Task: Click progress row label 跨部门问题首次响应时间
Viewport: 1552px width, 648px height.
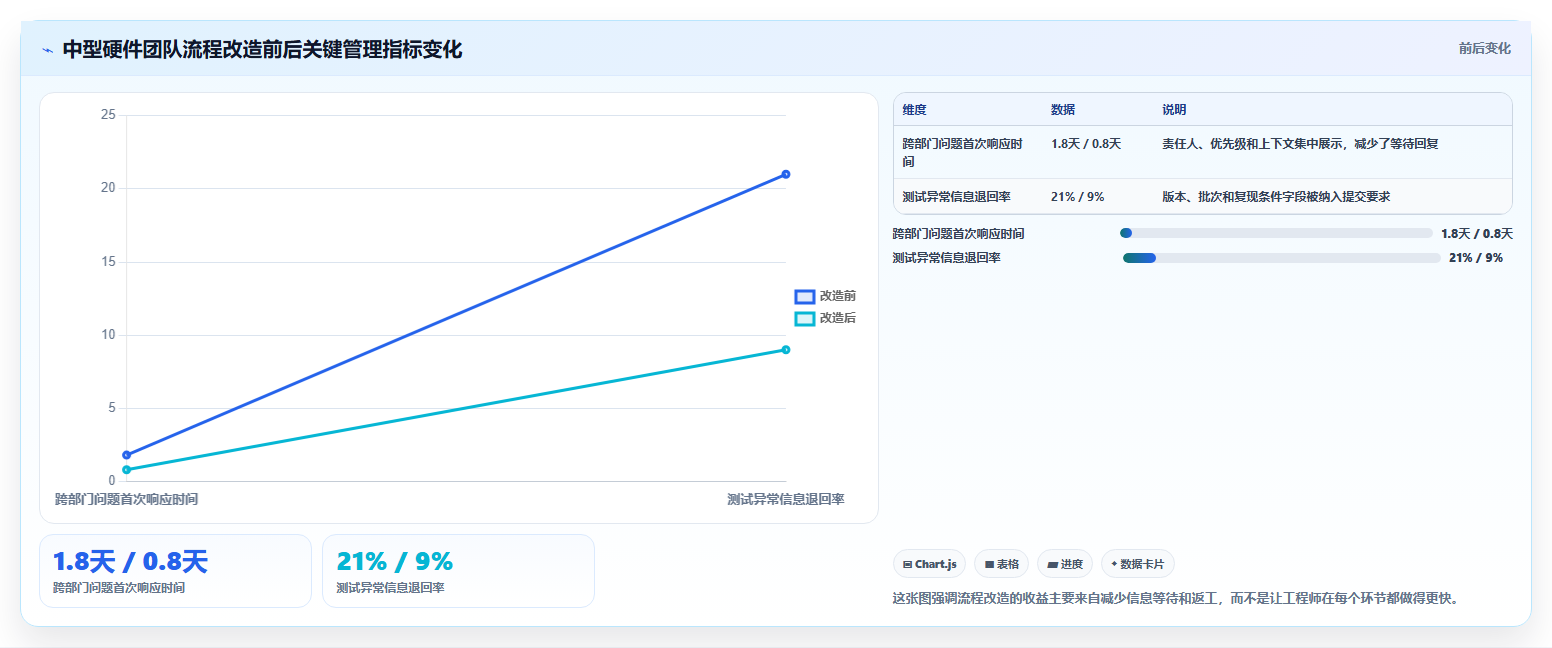Action: (x=958, y=234)
